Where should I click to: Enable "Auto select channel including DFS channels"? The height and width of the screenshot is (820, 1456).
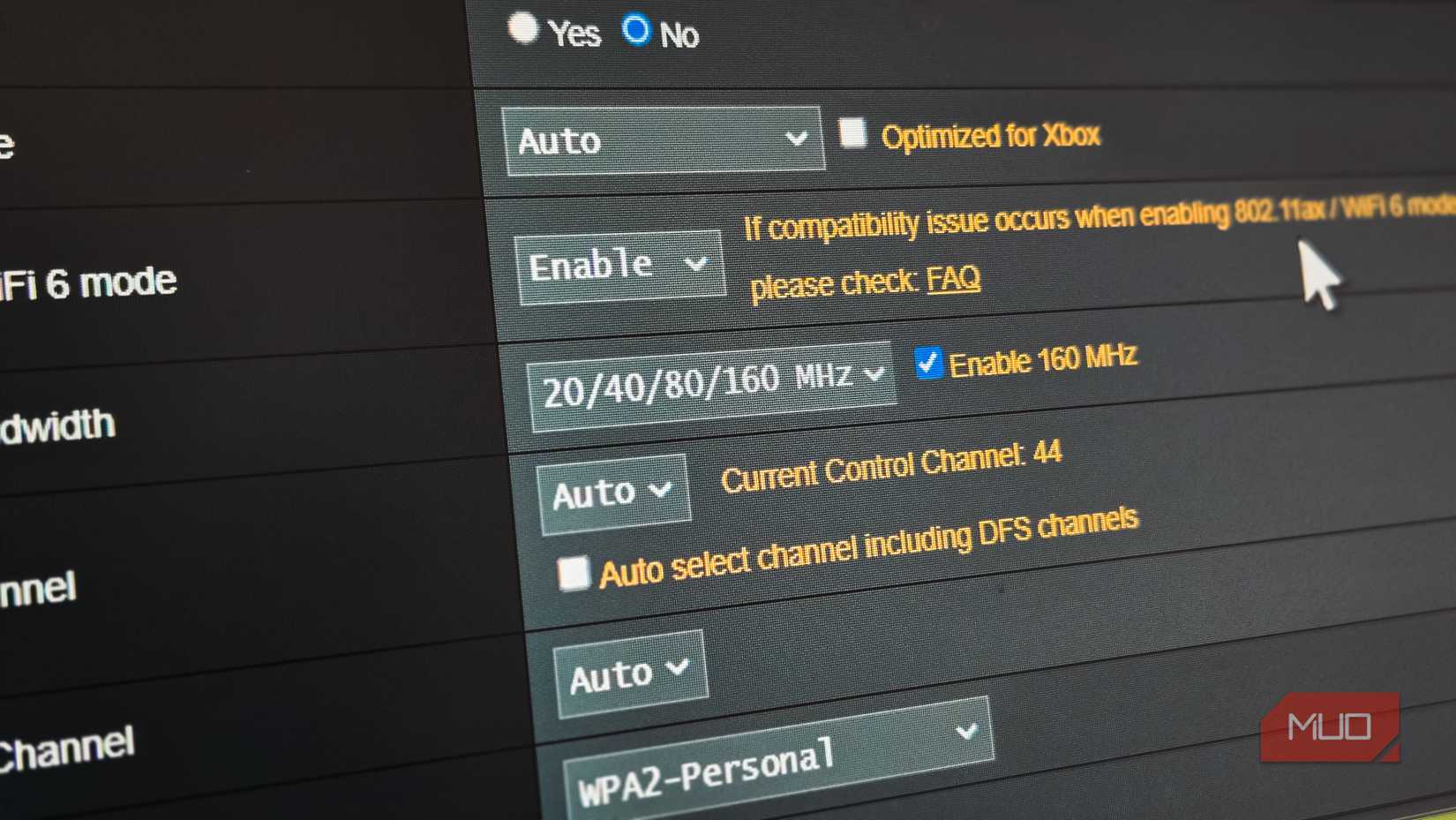pos(575,572)
